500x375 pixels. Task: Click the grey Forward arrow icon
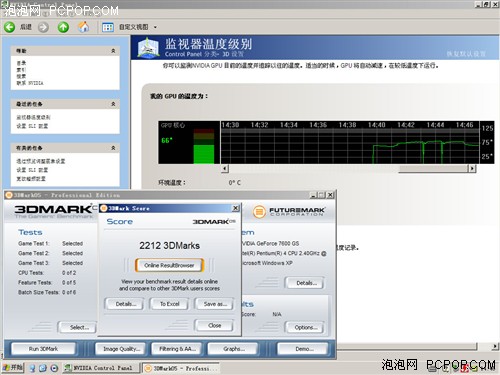(43, 27)
